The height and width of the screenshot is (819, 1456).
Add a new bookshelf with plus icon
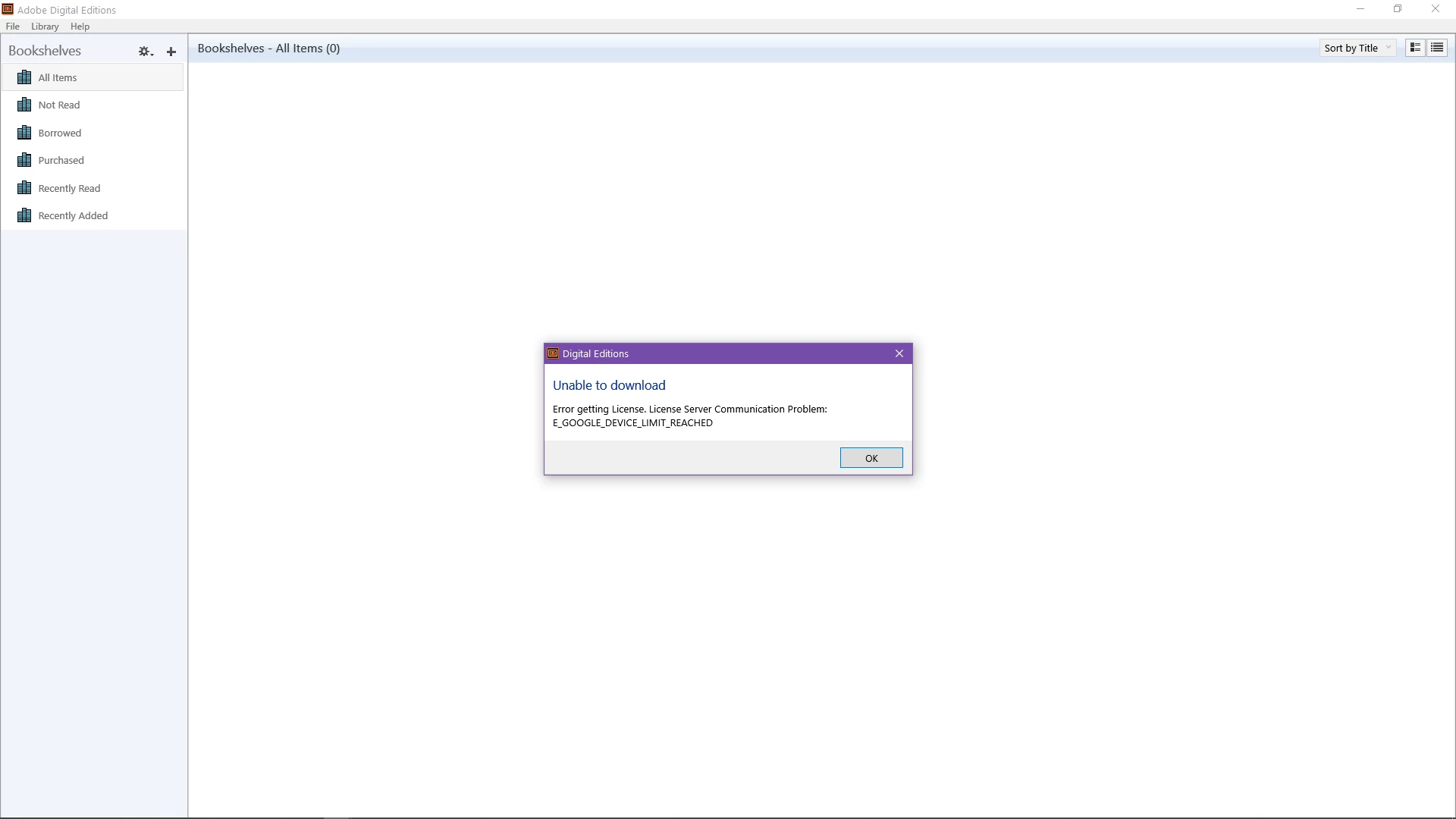pos(171,52)
